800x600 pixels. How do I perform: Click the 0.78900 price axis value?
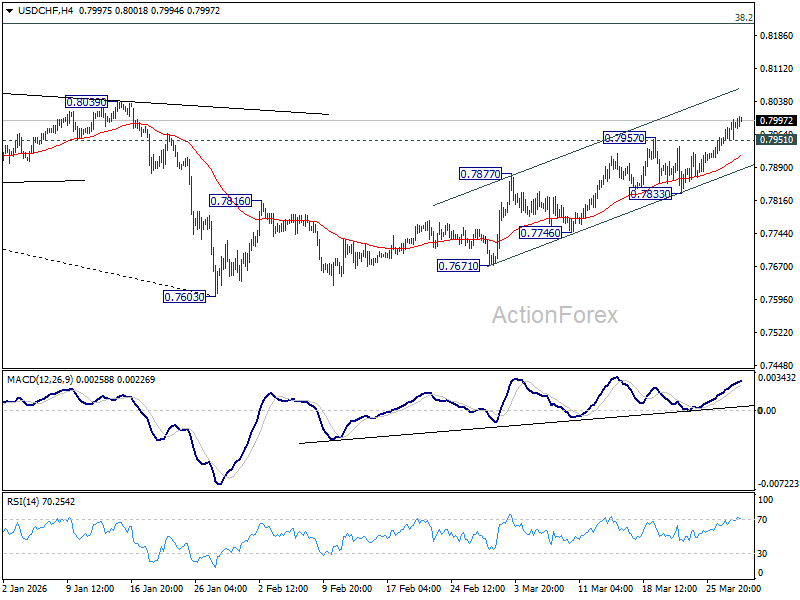tap(777, 167)
